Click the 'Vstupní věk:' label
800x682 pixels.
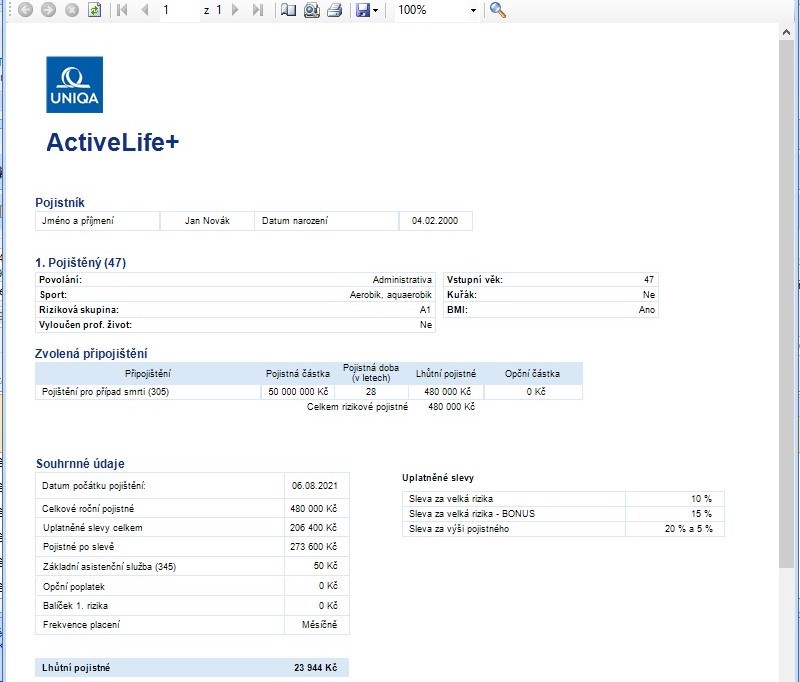[475, 280]
